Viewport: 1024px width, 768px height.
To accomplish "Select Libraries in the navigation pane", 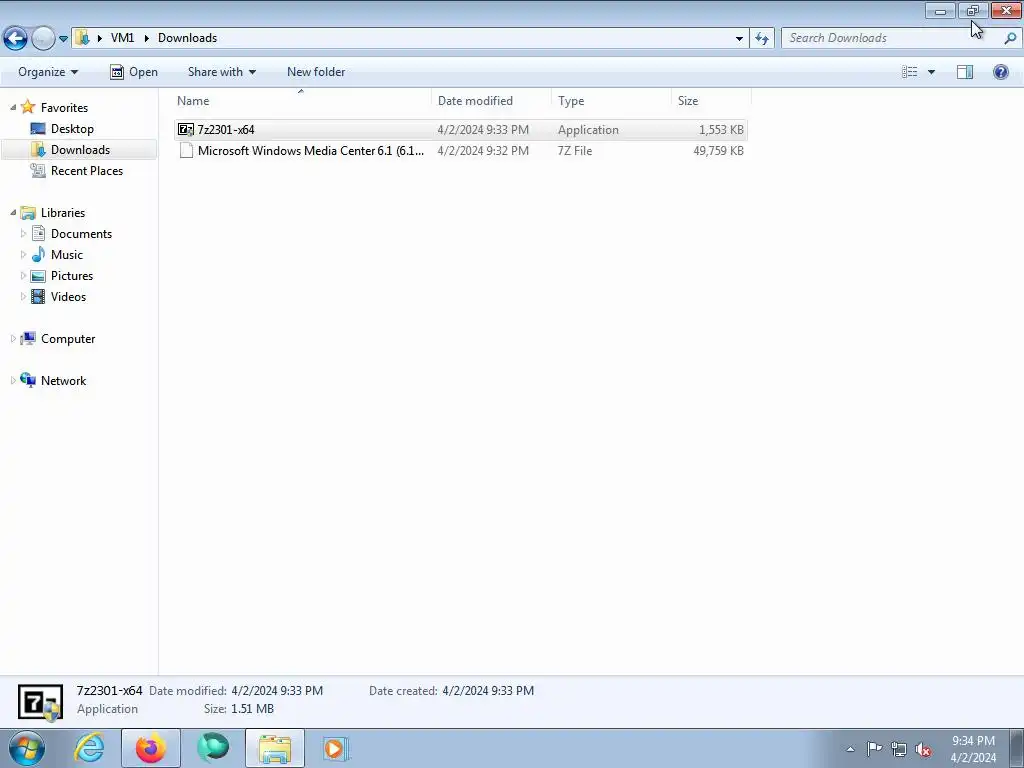I will click(63, 212).
